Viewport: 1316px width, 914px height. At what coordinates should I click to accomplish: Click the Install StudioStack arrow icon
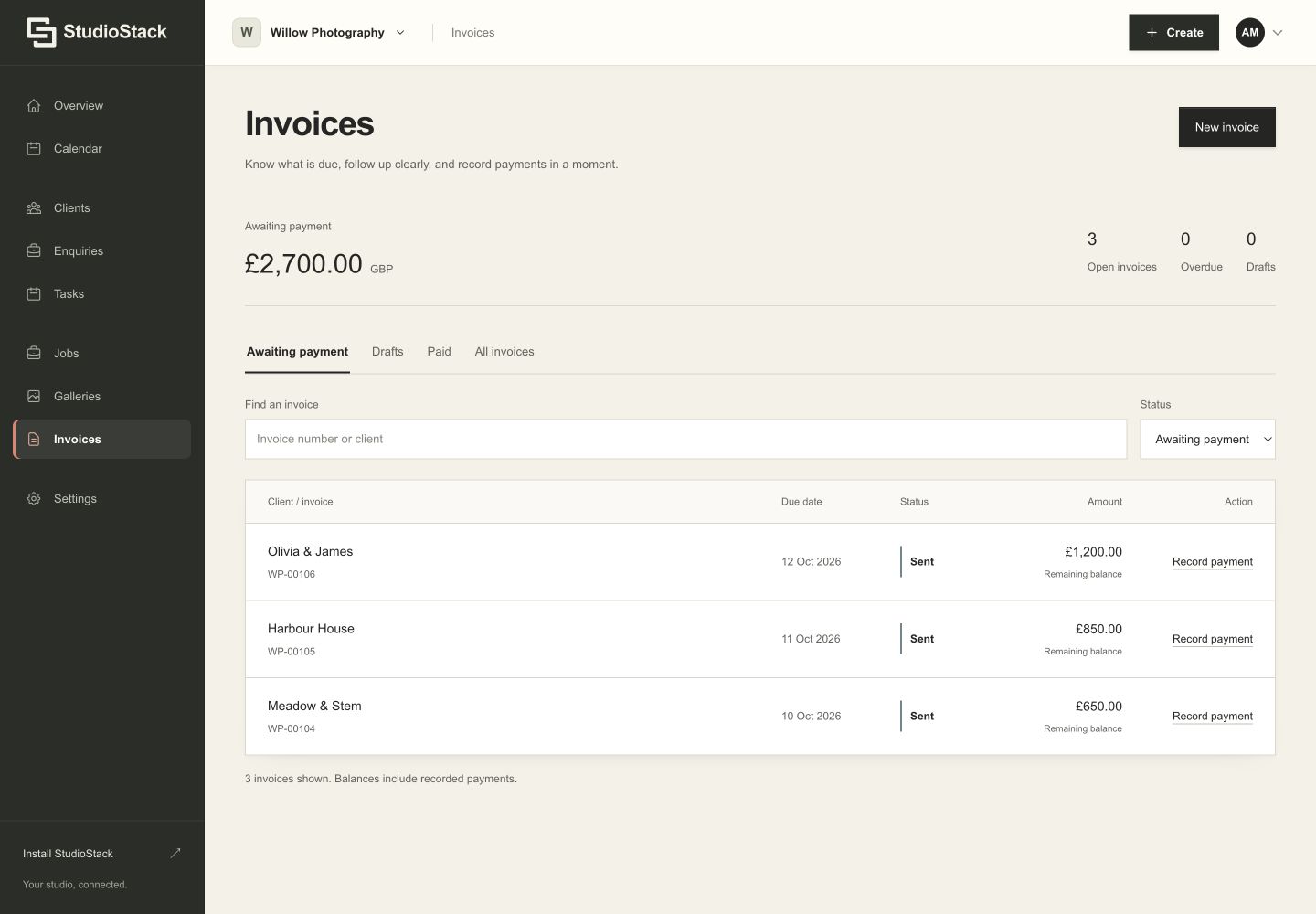175,853
